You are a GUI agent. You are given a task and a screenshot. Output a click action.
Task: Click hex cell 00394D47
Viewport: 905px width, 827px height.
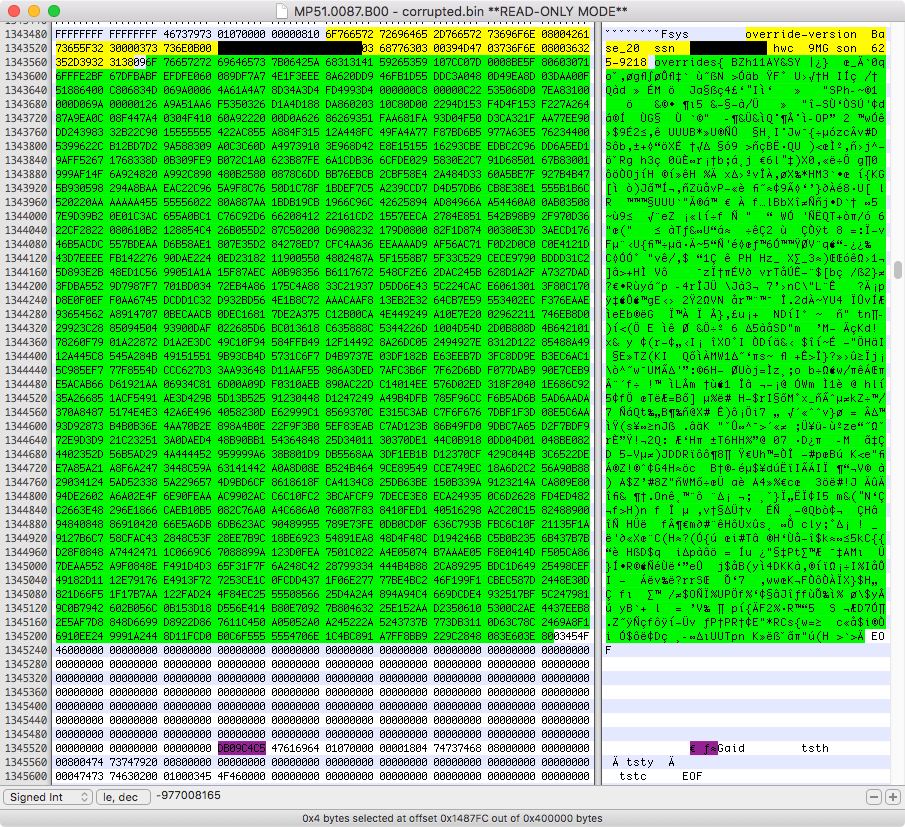457,48
